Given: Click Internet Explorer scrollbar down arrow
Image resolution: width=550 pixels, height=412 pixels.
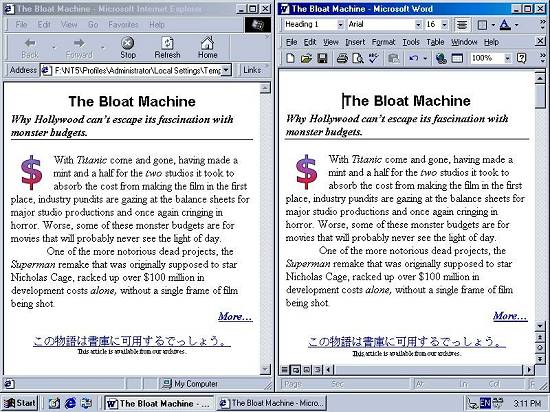Looking at the screenshot, I should 265,369.
